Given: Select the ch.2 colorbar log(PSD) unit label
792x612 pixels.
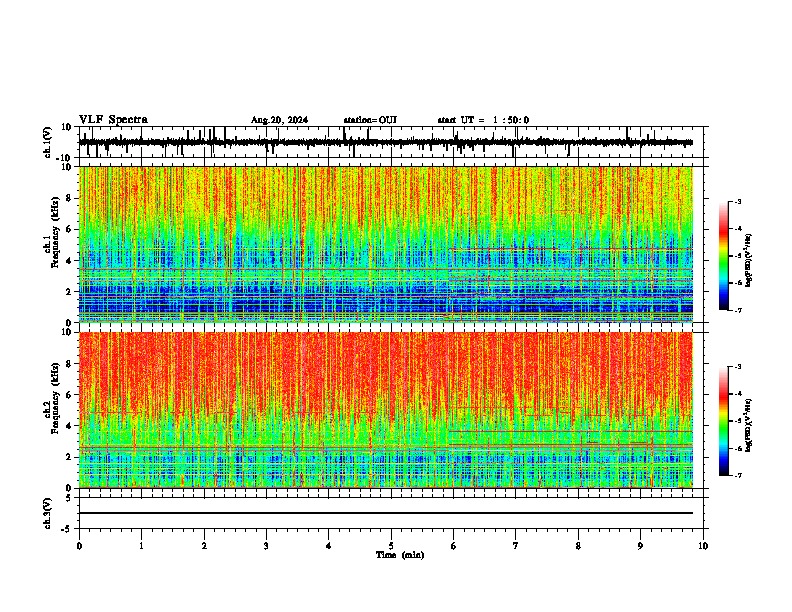Looking at the screenshot, I should coord(749,425).
